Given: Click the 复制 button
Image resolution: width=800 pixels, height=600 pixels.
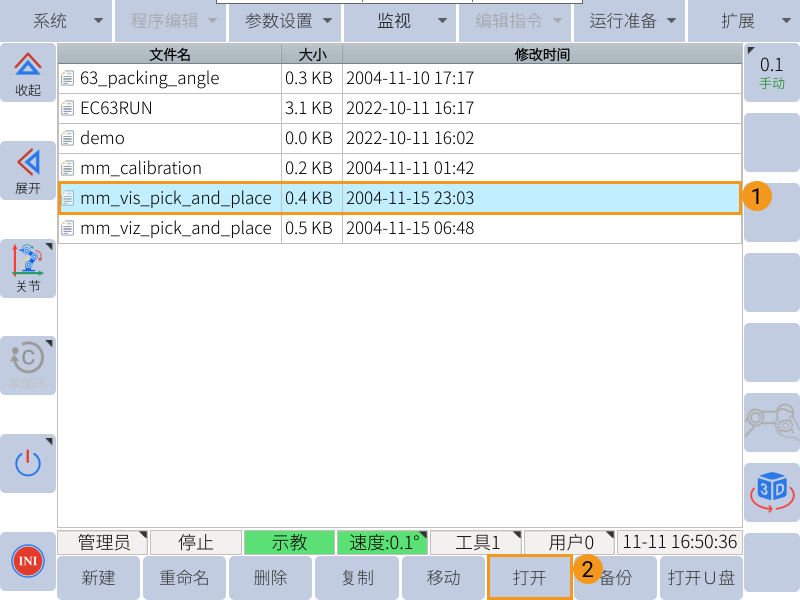Looking at the screenshot, I should point(357,578).
